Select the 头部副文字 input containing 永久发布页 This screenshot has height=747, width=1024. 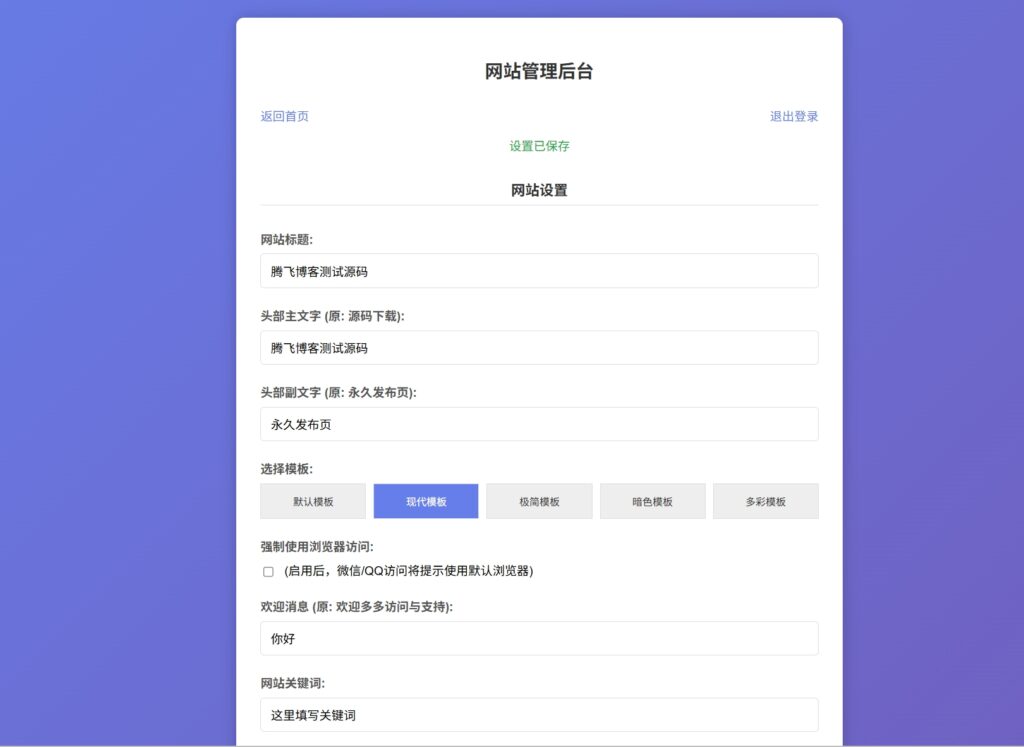[539, 424]
